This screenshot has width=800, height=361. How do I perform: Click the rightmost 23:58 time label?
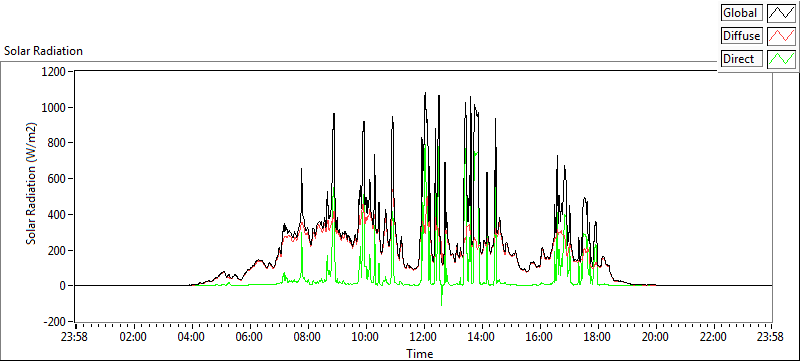[770, 337]
